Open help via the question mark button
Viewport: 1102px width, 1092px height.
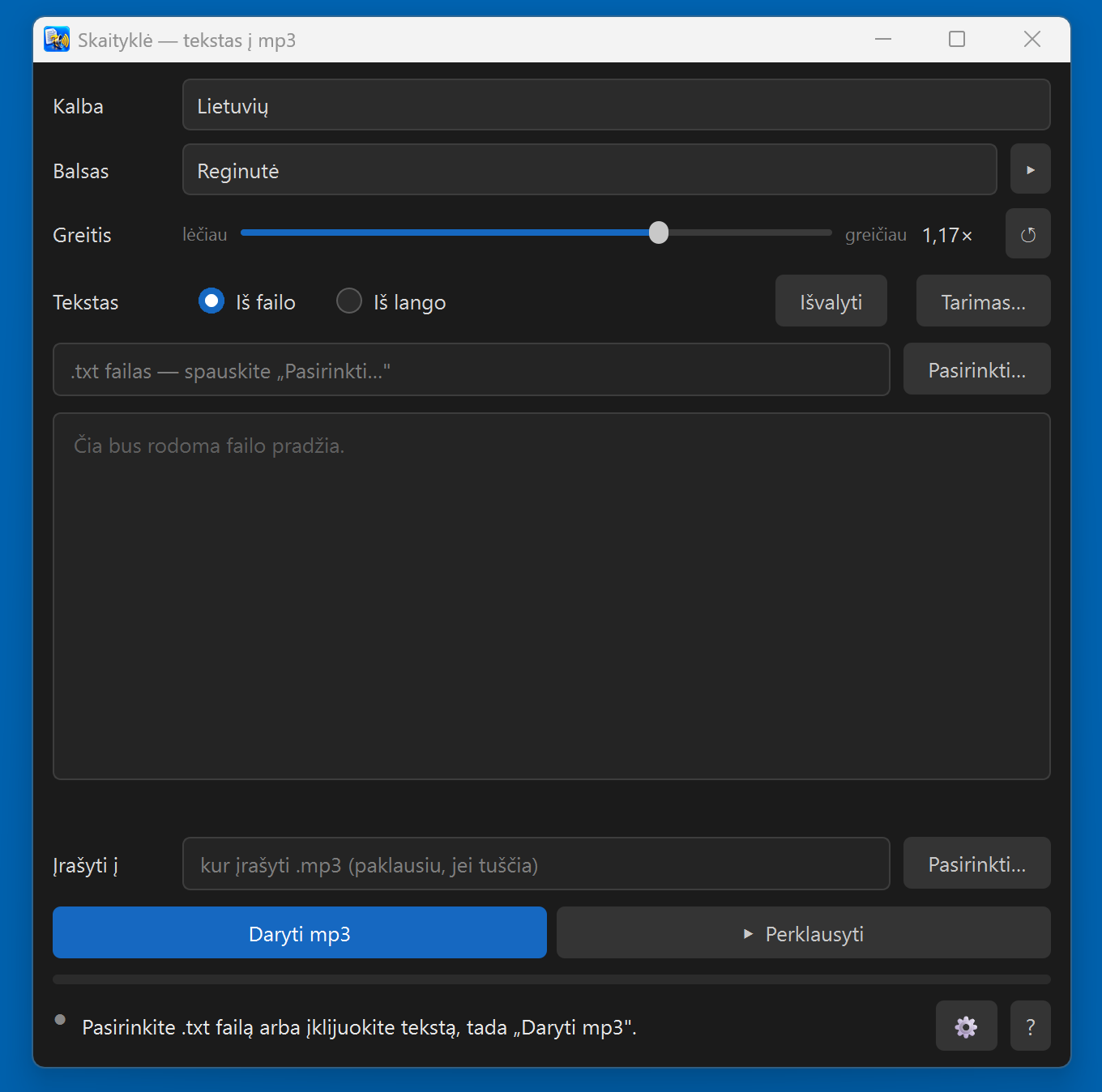[x=1030, y=1026]
